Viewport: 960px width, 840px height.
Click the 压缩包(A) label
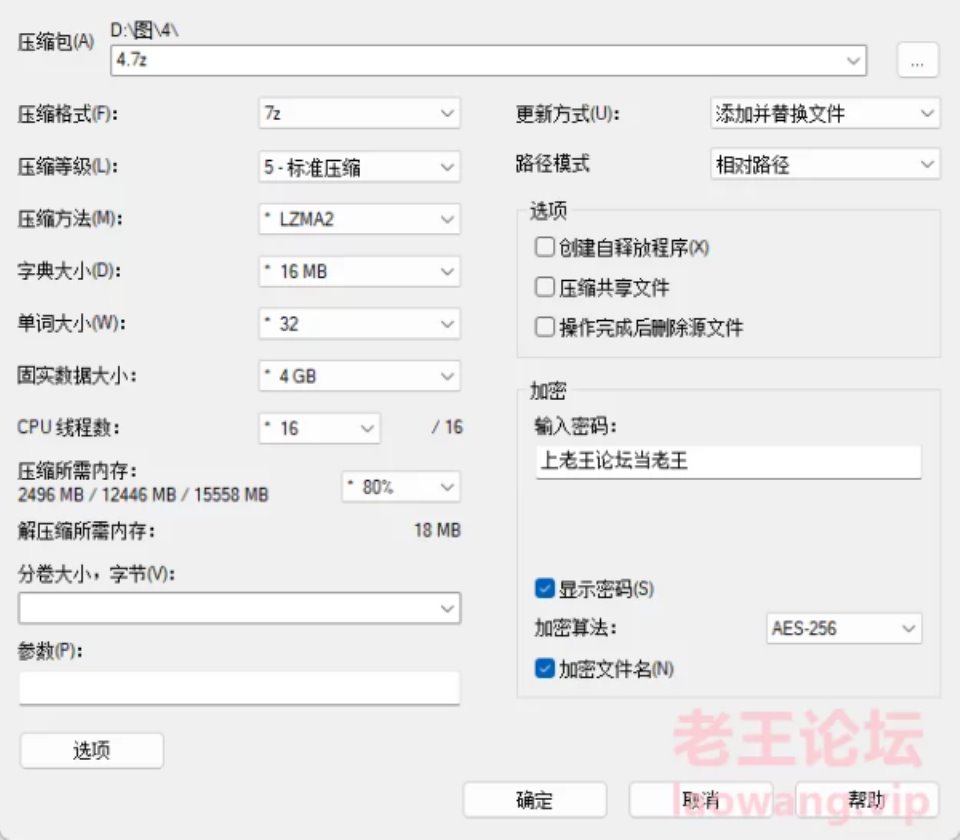(x=56, y=42)
